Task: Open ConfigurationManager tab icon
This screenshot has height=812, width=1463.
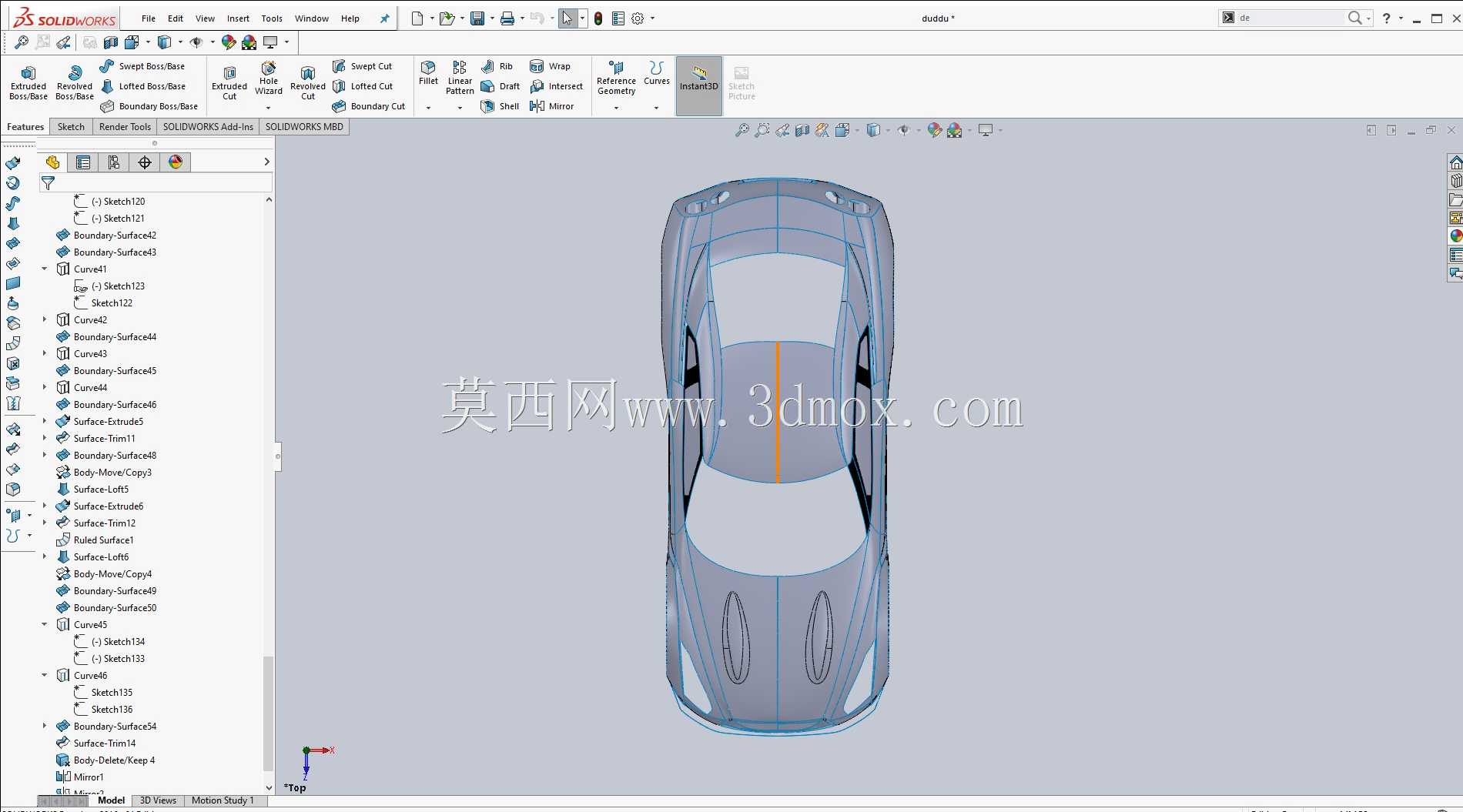Action: click(114, 162)
